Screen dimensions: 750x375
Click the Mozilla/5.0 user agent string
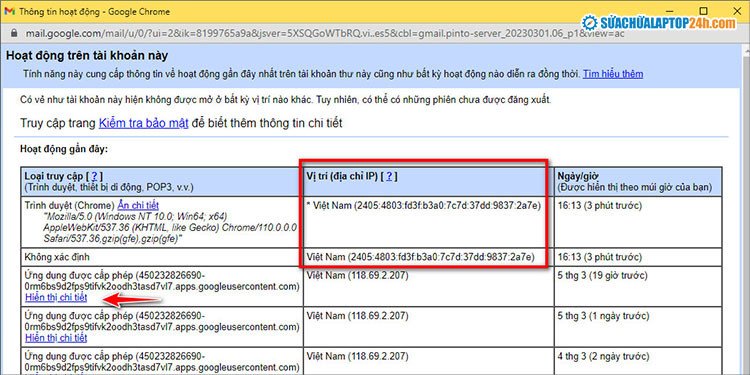(x=169, y=227)
